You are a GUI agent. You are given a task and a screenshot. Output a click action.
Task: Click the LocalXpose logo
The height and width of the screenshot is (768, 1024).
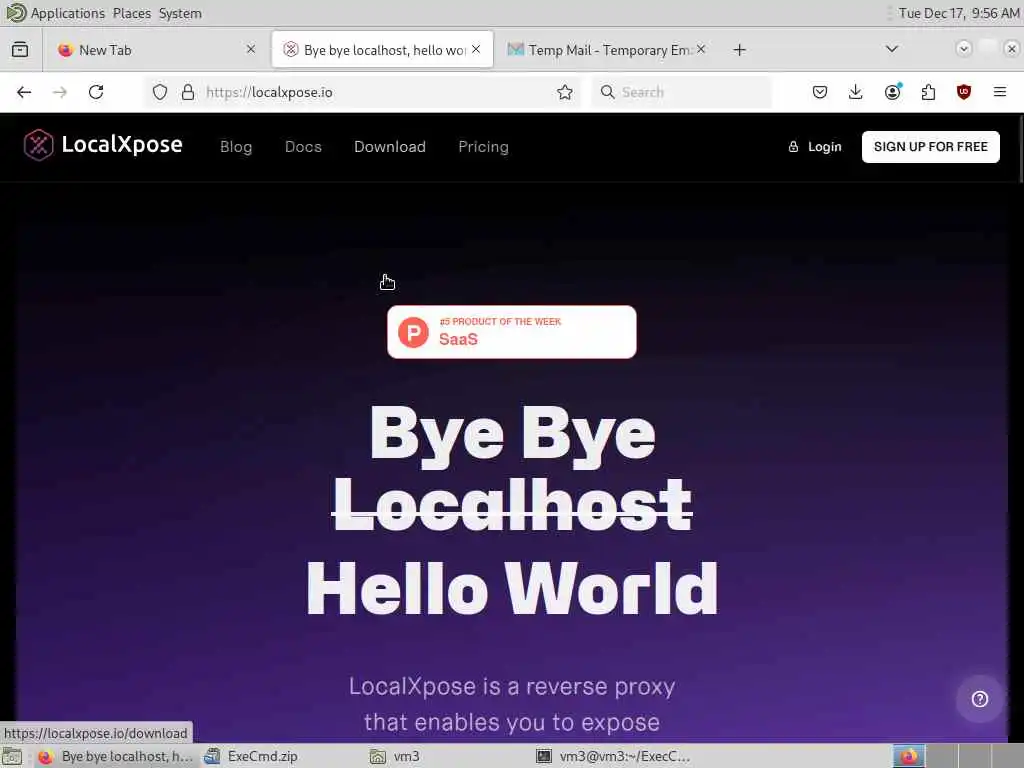point(103,145)
